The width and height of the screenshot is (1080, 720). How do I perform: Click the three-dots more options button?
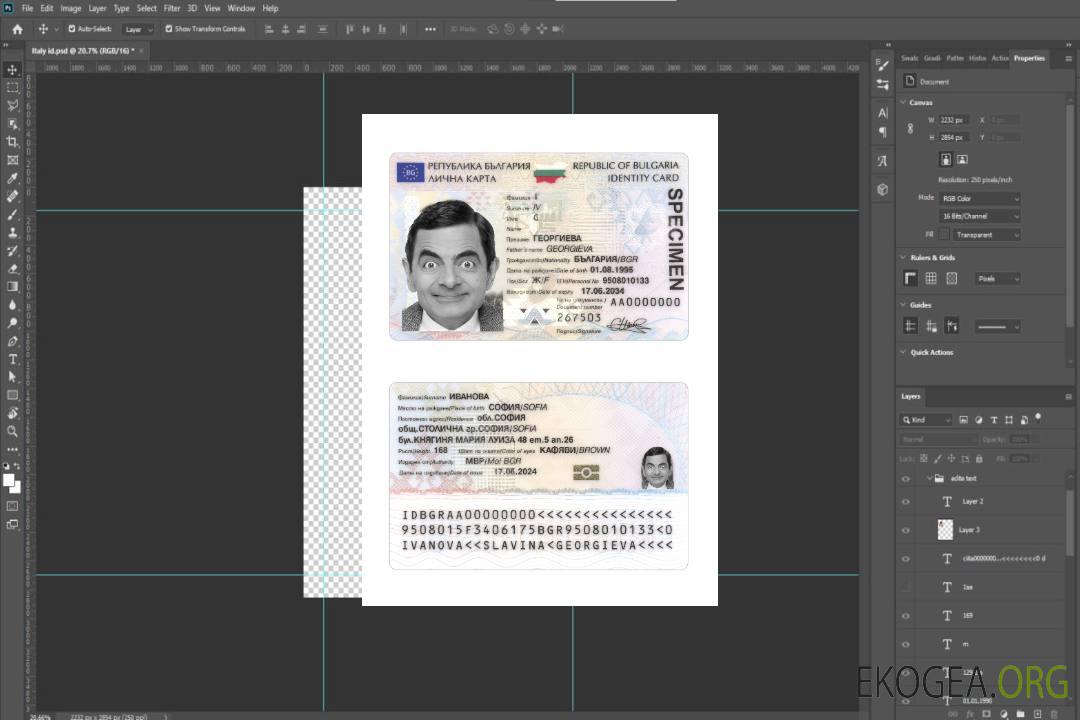[x=430, y=29]
